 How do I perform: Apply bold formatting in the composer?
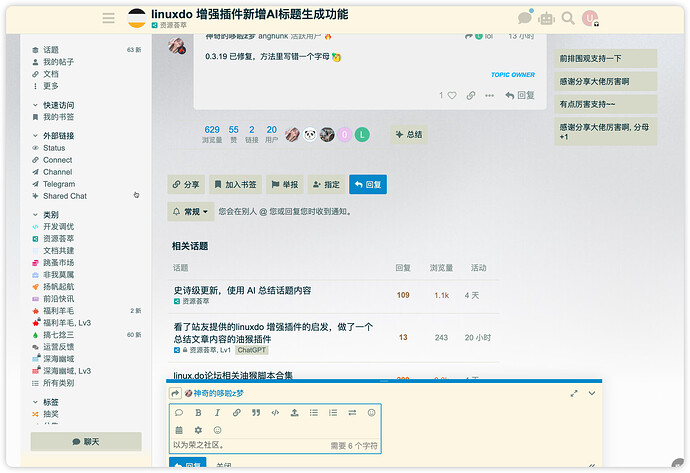(x=198, y=413)
